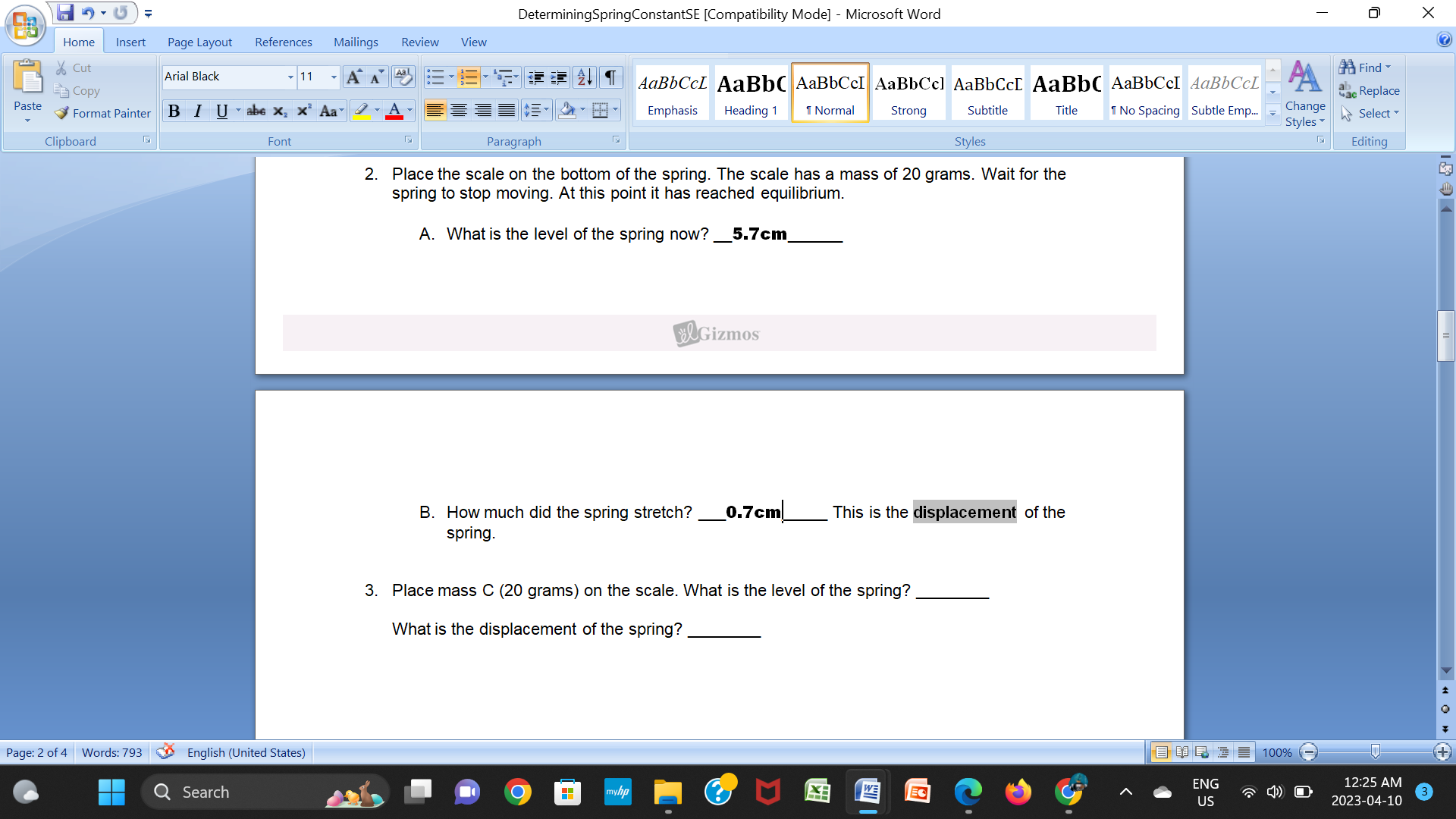The height and width of the screenshot is (819, 1456).
Task: Activate the Format Painter
Action: coord(102,113)
